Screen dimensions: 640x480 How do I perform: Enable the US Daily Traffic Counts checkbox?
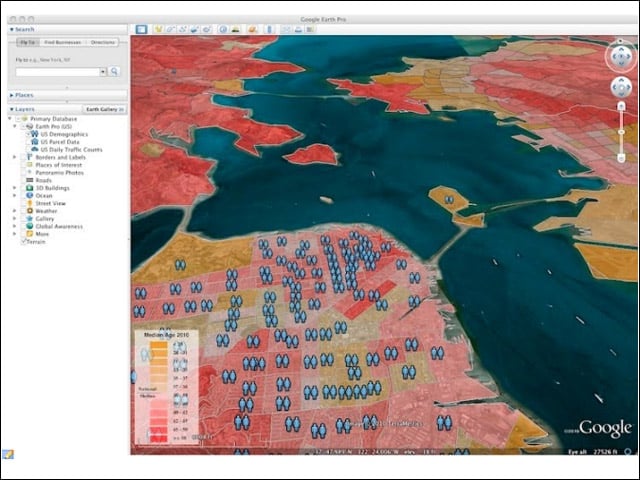pos(28,149)
